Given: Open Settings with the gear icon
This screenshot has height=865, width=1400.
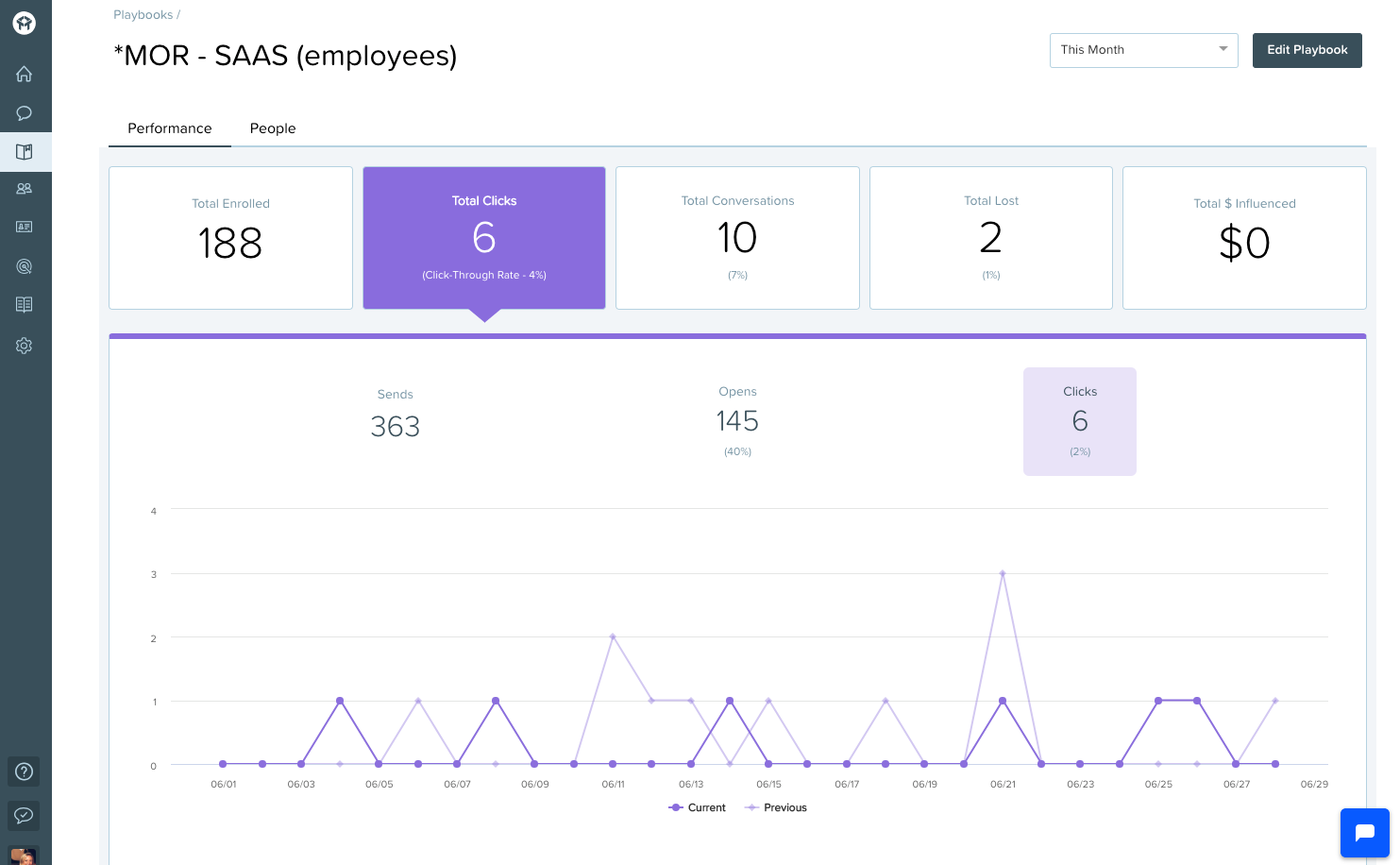Looking at the screenshot, I should [x=25, y=346].
